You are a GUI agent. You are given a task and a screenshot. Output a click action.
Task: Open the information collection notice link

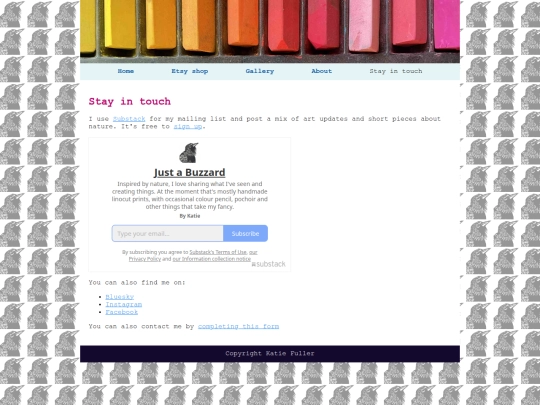pos(212,259)
